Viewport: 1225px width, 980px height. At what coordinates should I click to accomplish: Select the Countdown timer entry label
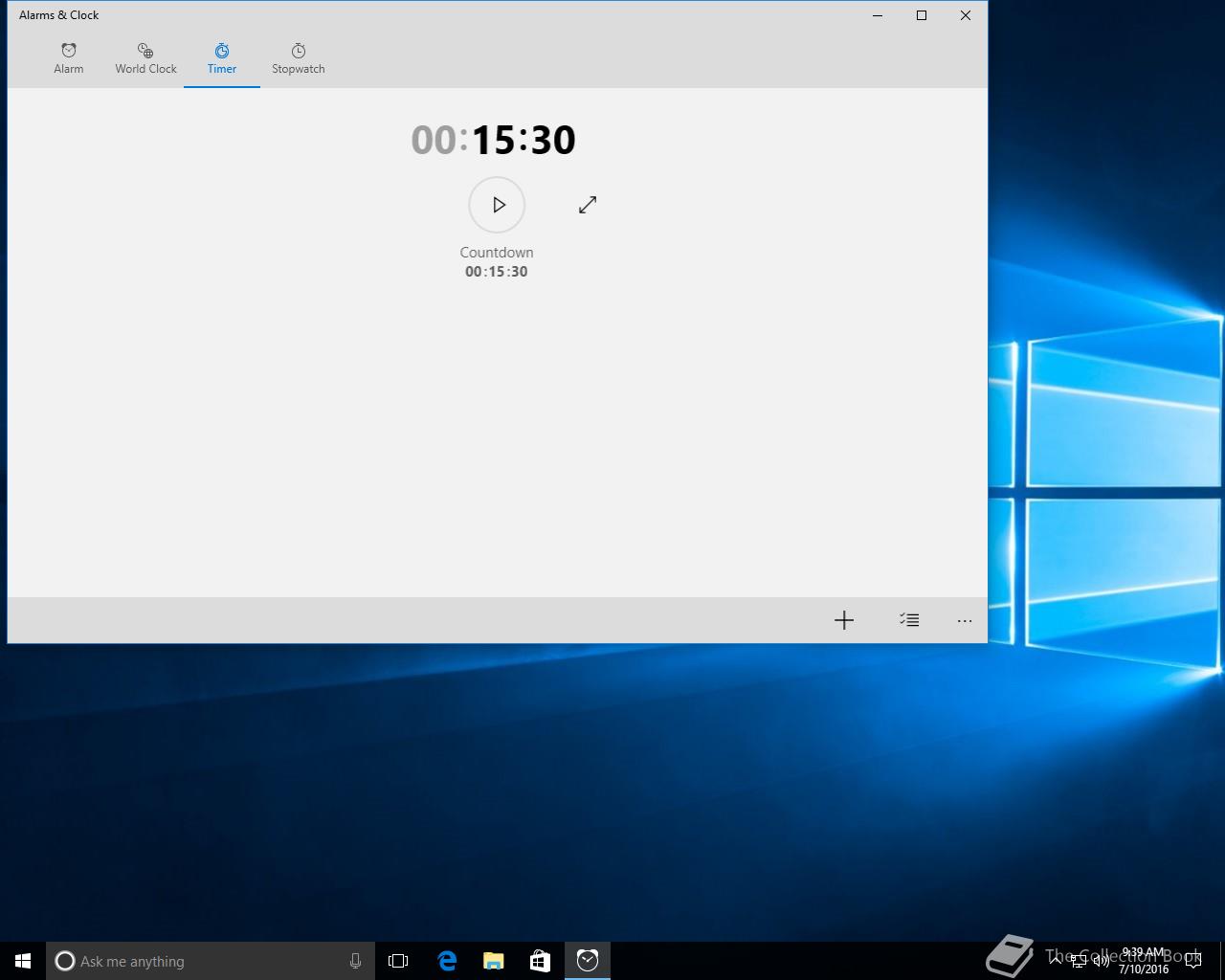click(x=496, y=253)
